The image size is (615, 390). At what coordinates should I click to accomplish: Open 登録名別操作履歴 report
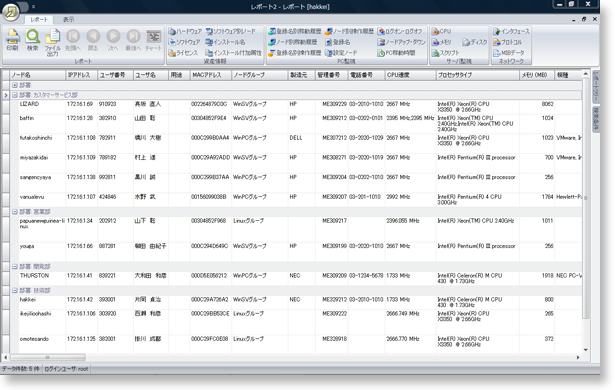pyautogui.click(x=295, y=53)
